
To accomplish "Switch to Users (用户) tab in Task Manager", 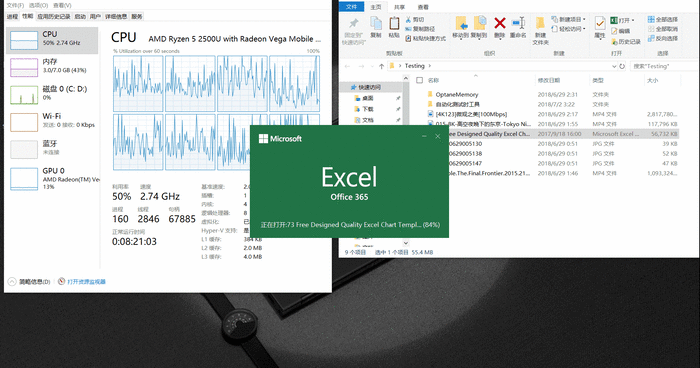I will pyautogui.click(x=95, y=17).
